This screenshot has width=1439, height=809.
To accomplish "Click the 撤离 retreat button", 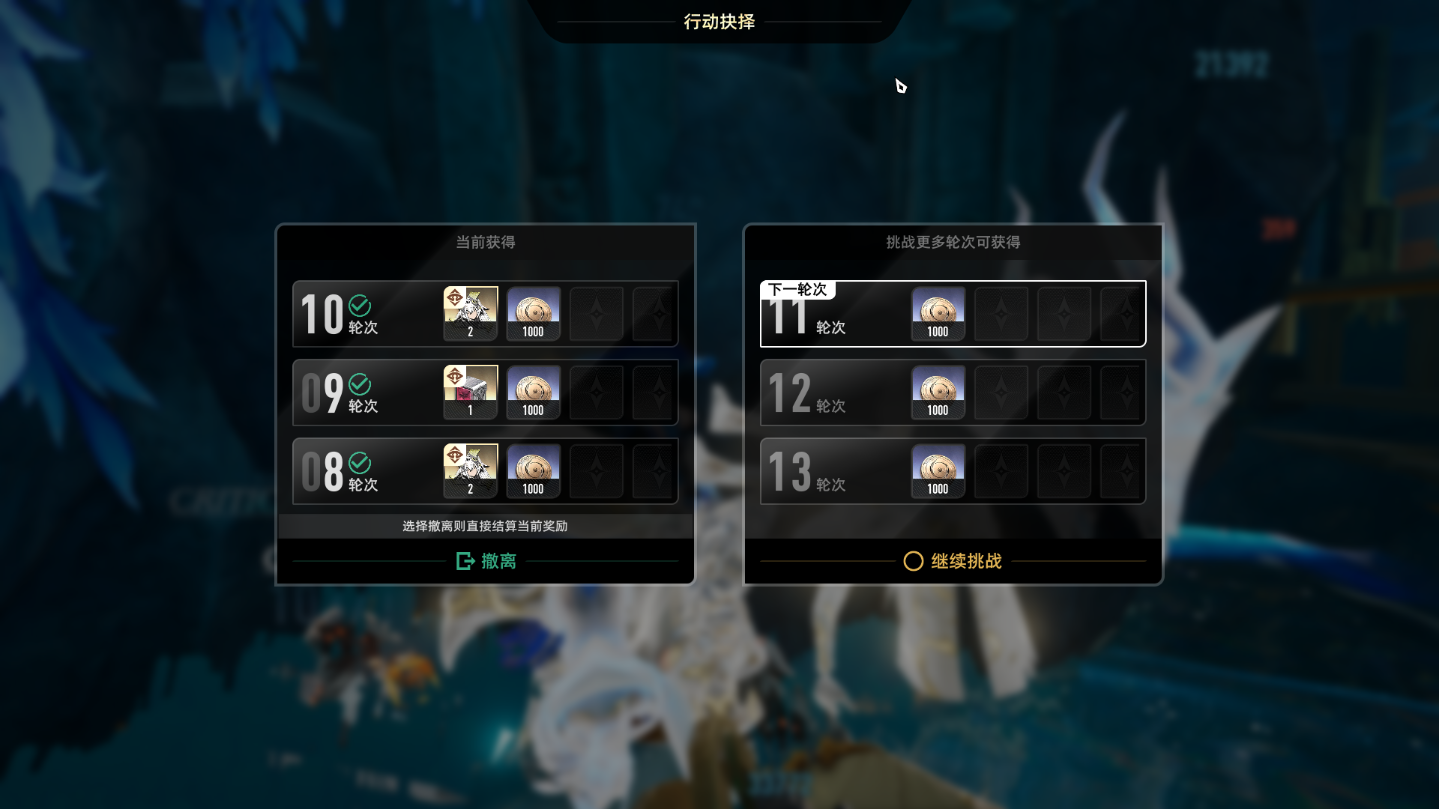I will pos(485,561).
